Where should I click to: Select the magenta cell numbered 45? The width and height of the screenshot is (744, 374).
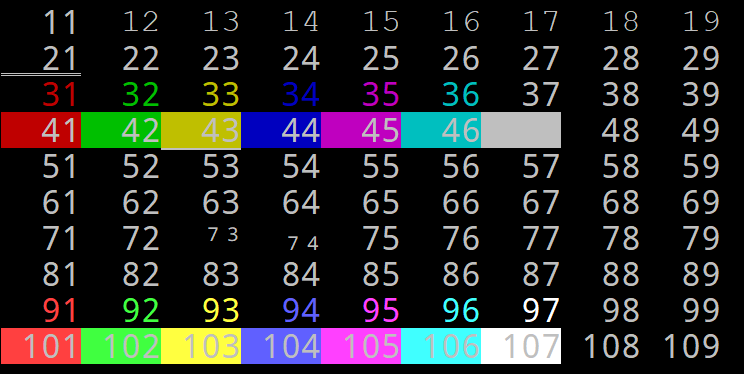[361, 130]
